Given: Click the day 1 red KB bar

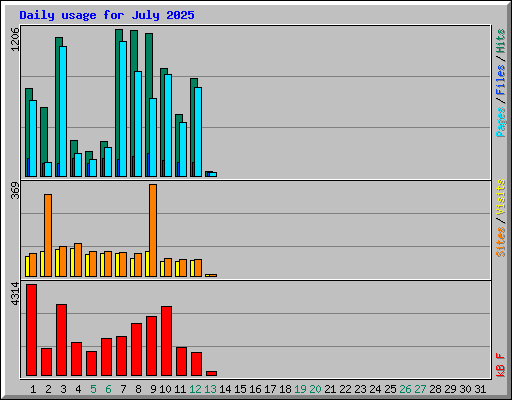Looking at the screenshot, I should [x=31, y=330].
